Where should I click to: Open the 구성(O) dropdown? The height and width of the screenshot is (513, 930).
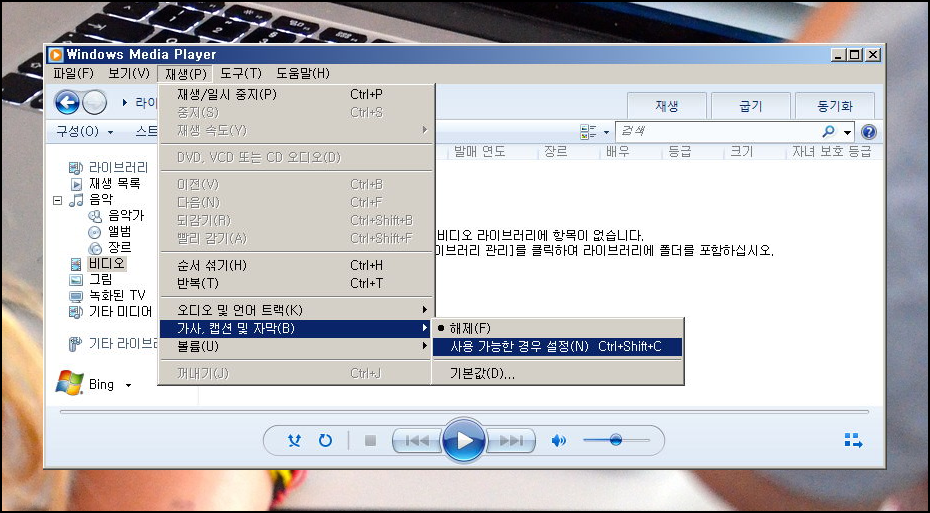click(84, 132)
